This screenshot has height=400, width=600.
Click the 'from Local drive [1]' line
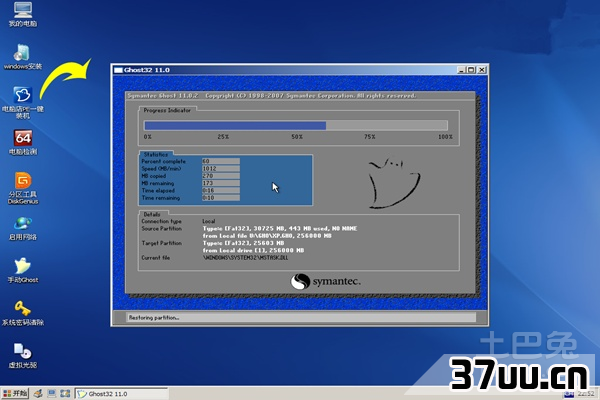253,250
